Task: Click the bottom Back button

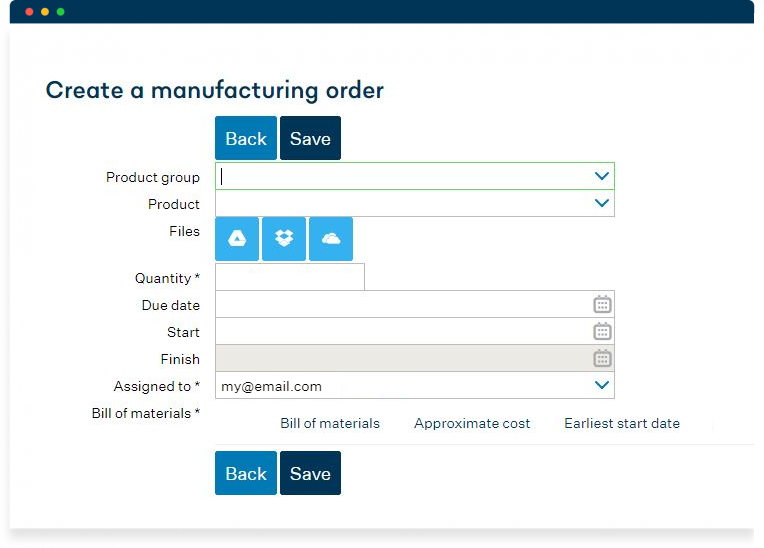Action: tap(246, 473)
